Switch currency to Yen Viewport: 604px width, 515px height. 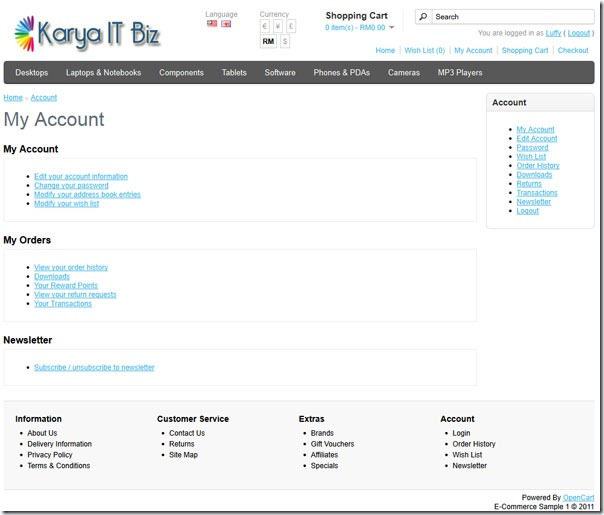point(278,26)
